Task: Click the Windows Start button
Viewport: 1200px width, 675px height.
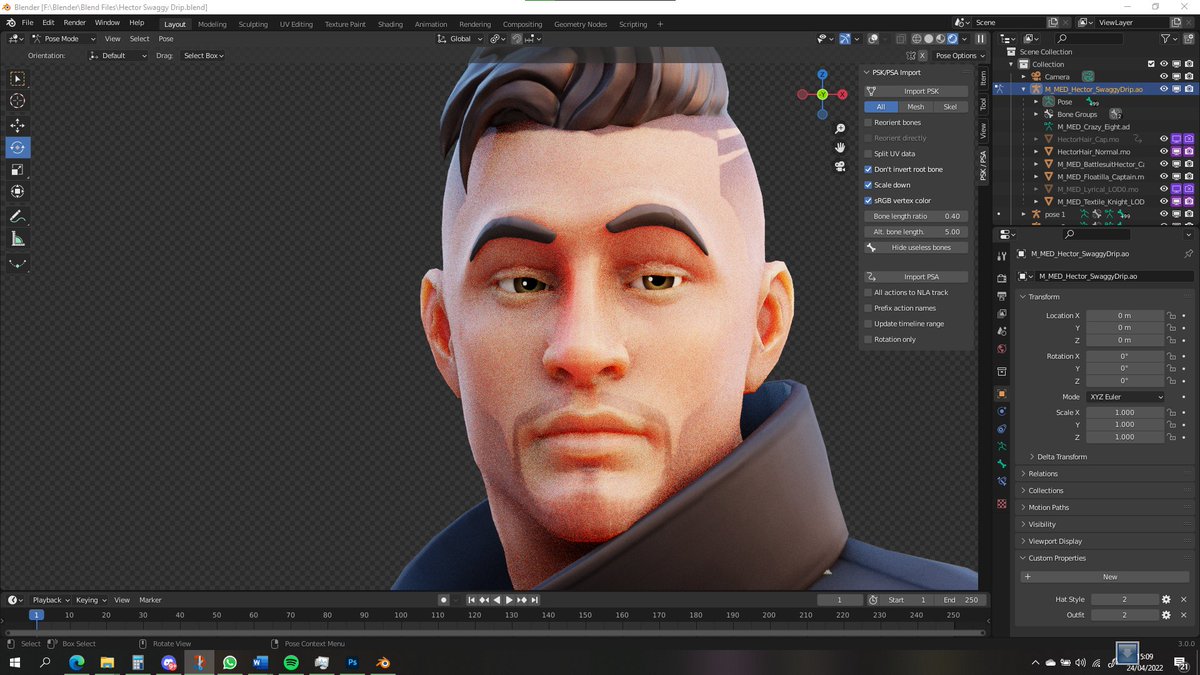Action: click(15, 662)
